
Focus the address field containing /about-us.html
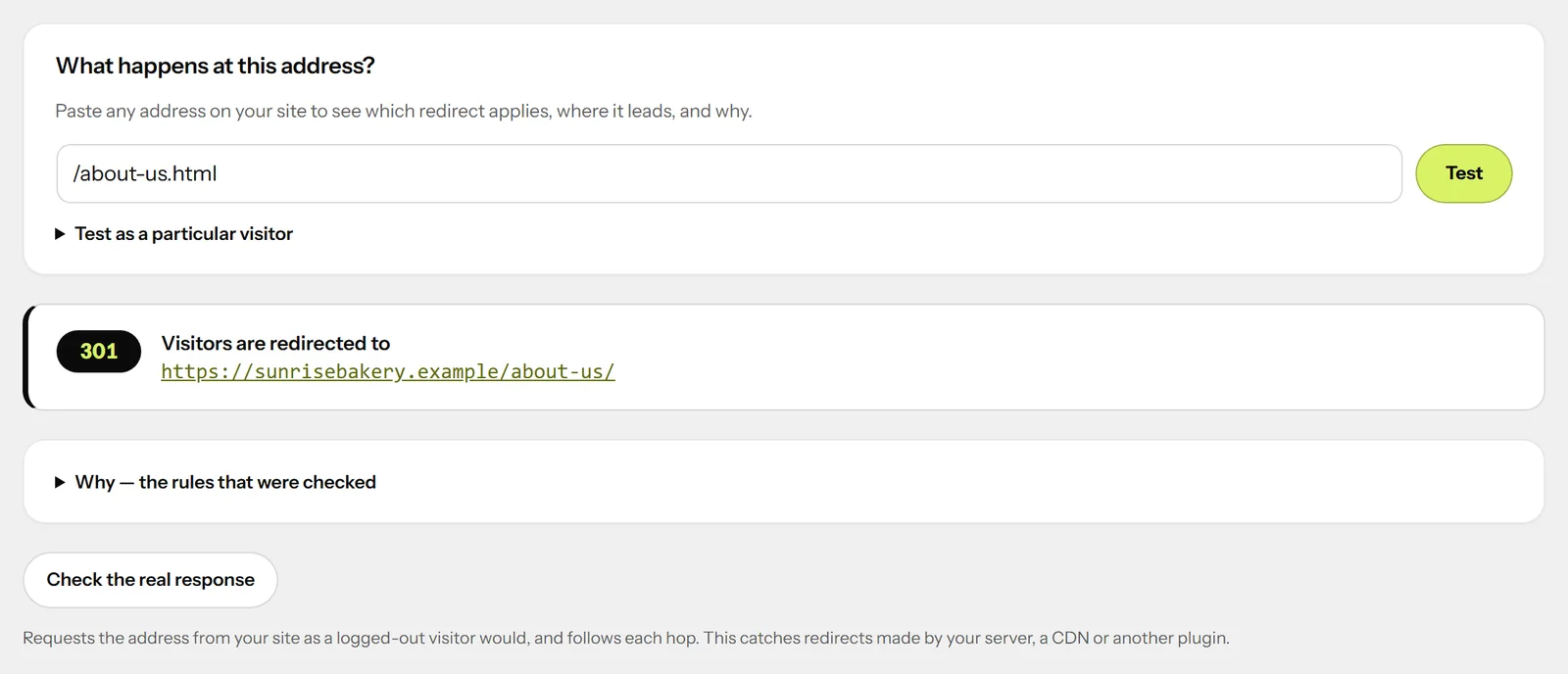pyautogui.click(x=729, y=173)
